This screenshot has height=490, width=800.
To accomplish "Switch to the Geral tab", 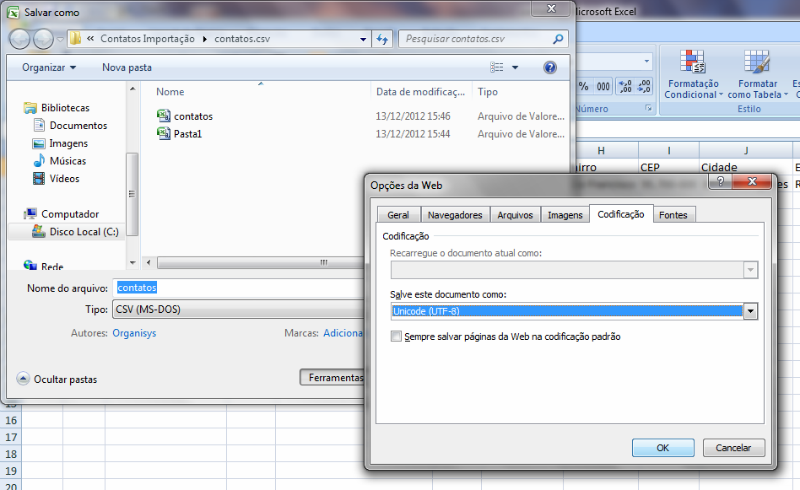I will [x=398, y=215].
